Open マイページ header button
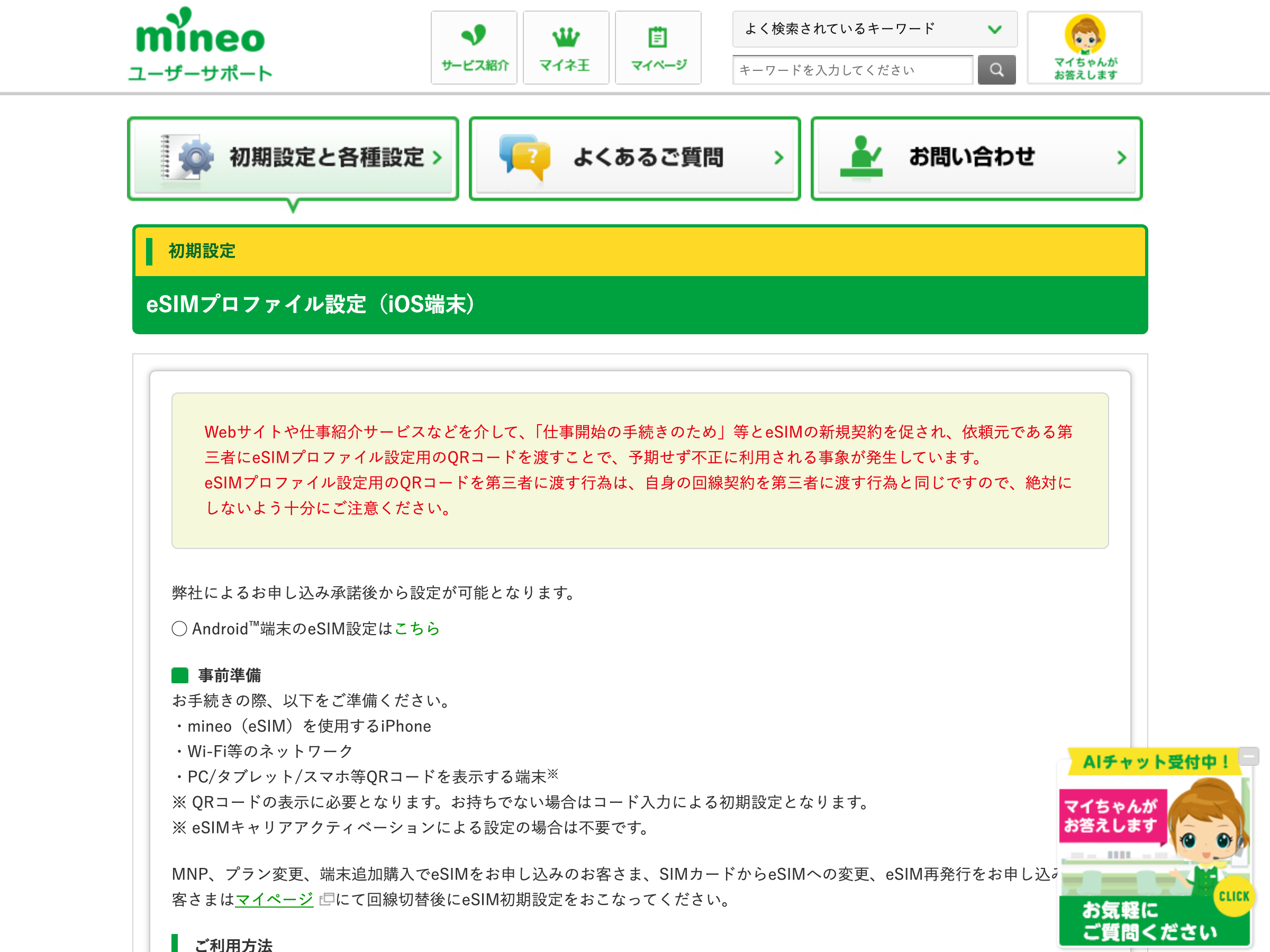 pyautogui.click(x=658, y=48)
